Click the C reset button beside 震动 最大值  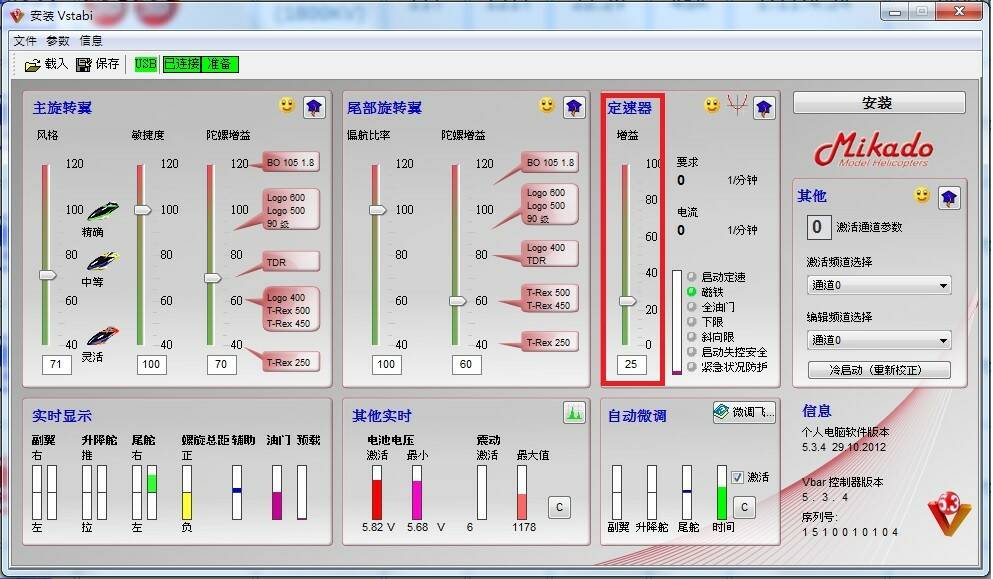pyautogui.click(x=559, y=507)
